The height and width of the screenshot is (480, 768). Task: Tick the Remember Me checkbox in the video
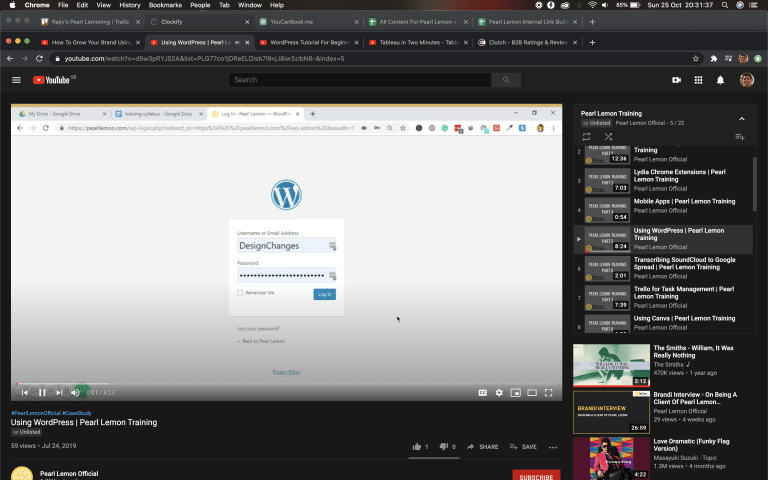click(240, 293)
